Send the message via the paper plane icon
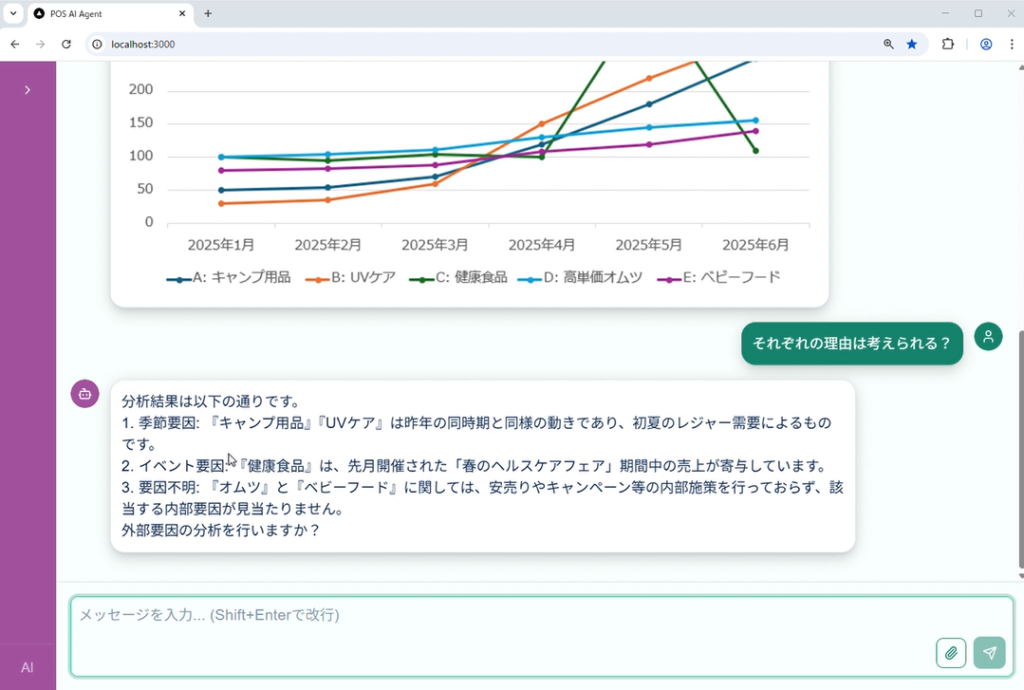This screenshot has height=690, width=1024. [x=988, y=652]
